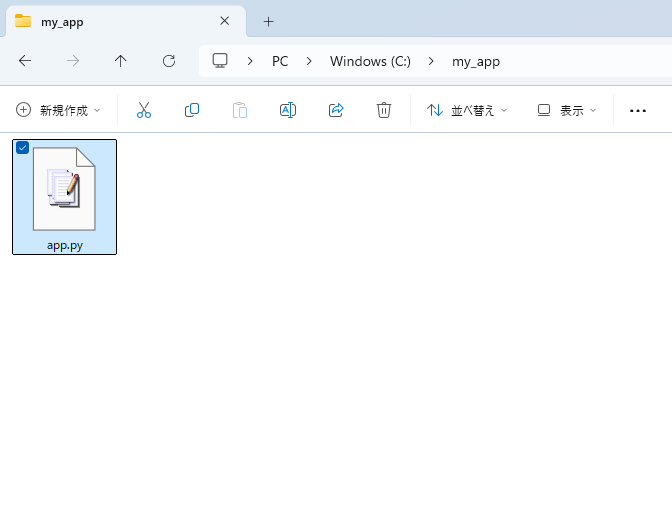The height and width of the screenshot is (507, 672).
Task: Select the my_app tab
Action: click(x=110, y=21)
